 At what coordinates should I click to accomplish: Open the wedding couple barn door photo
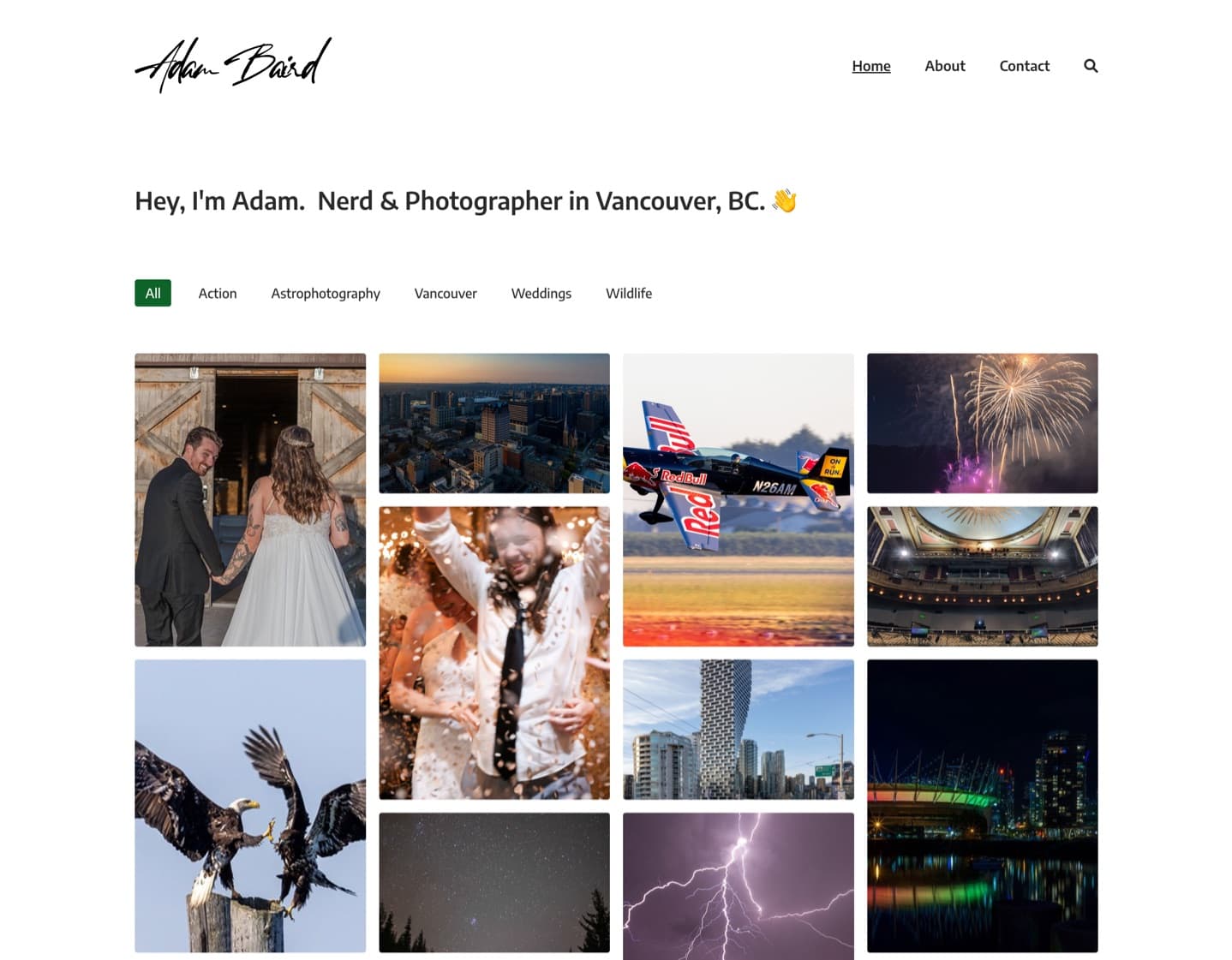pyautogui.click(x=250, y=499)
